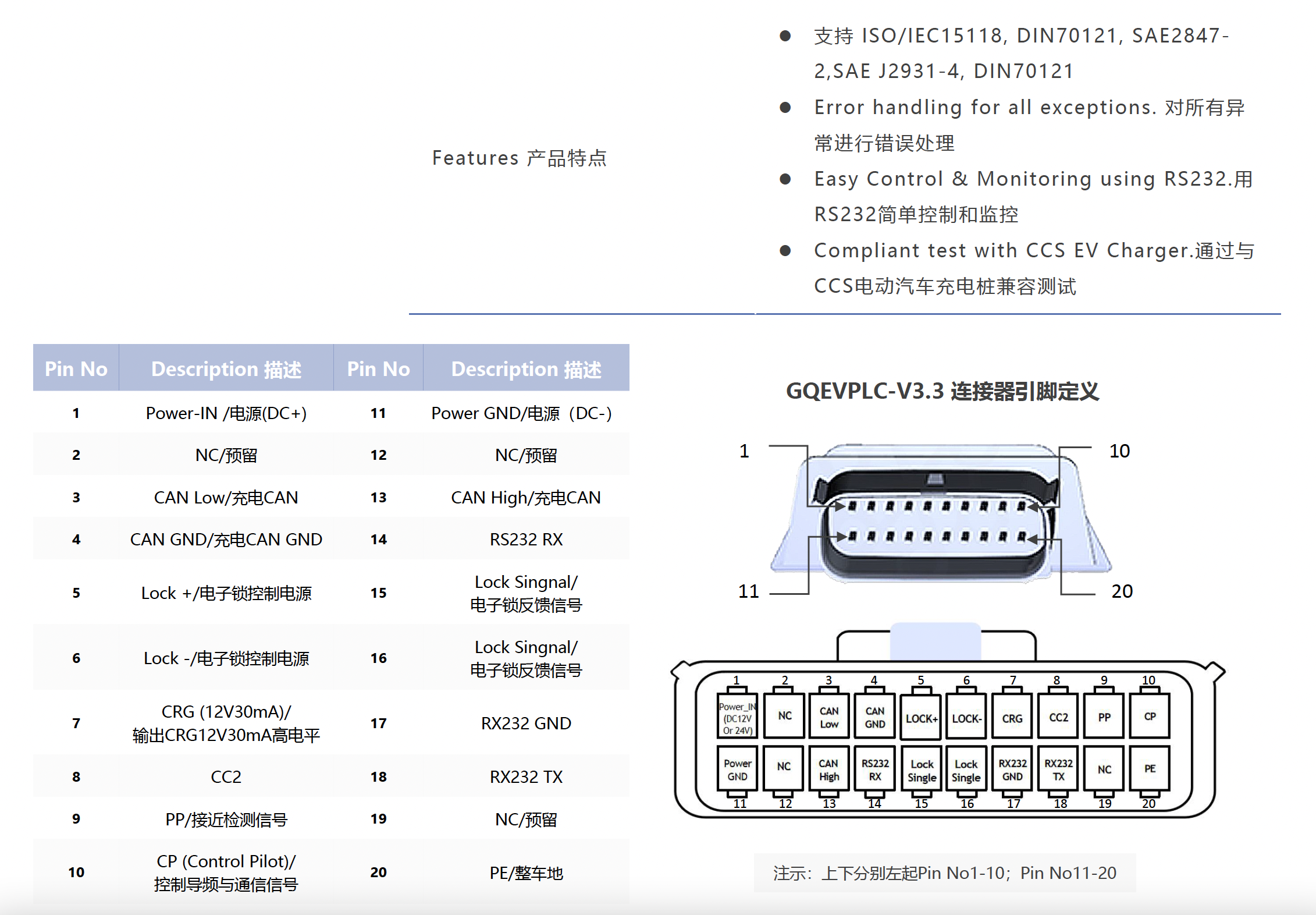Select the PP pin box in diagram
The width and height of the screenshot is (1316, 915).
pos(1104,717)
